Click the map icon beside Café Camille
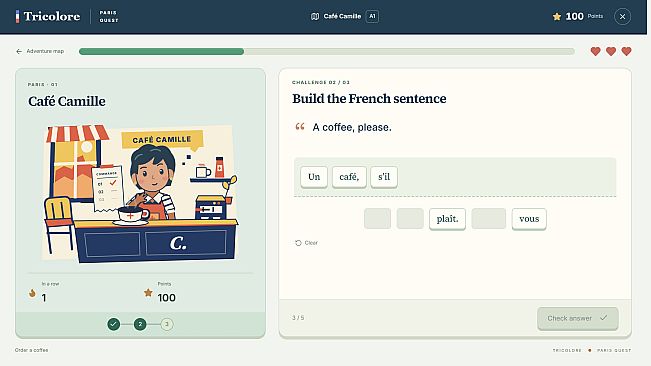Image resolution: width=651 pixels, height=366 pixels. pos(315,16)
